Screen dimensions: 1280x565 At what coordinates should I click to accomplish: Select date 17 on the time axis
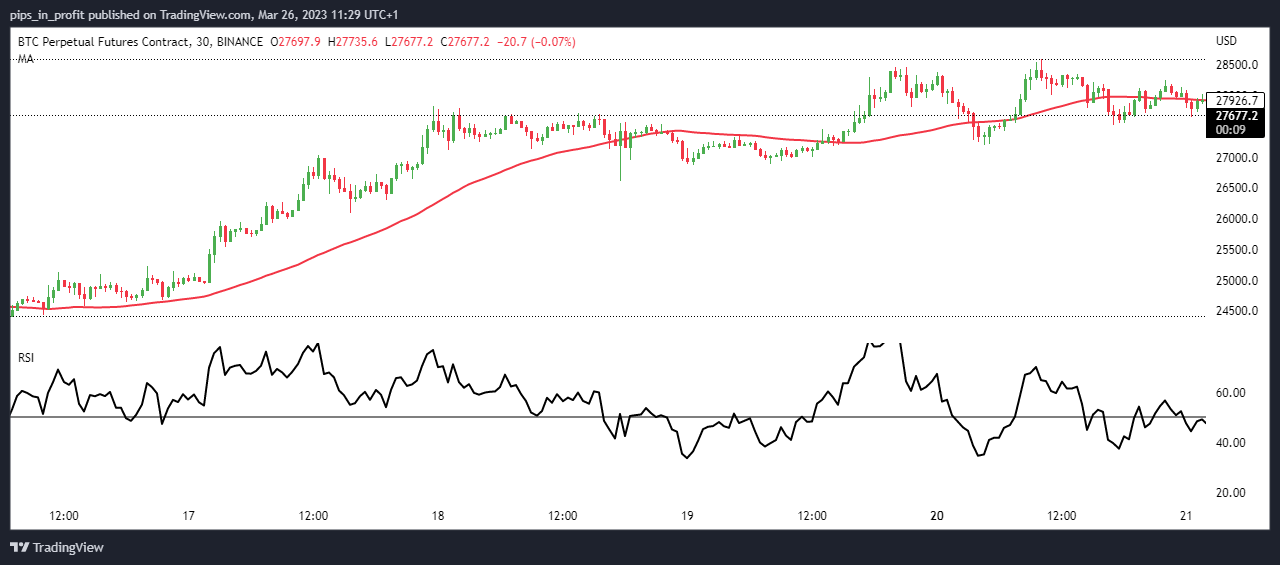pos(188,517)
